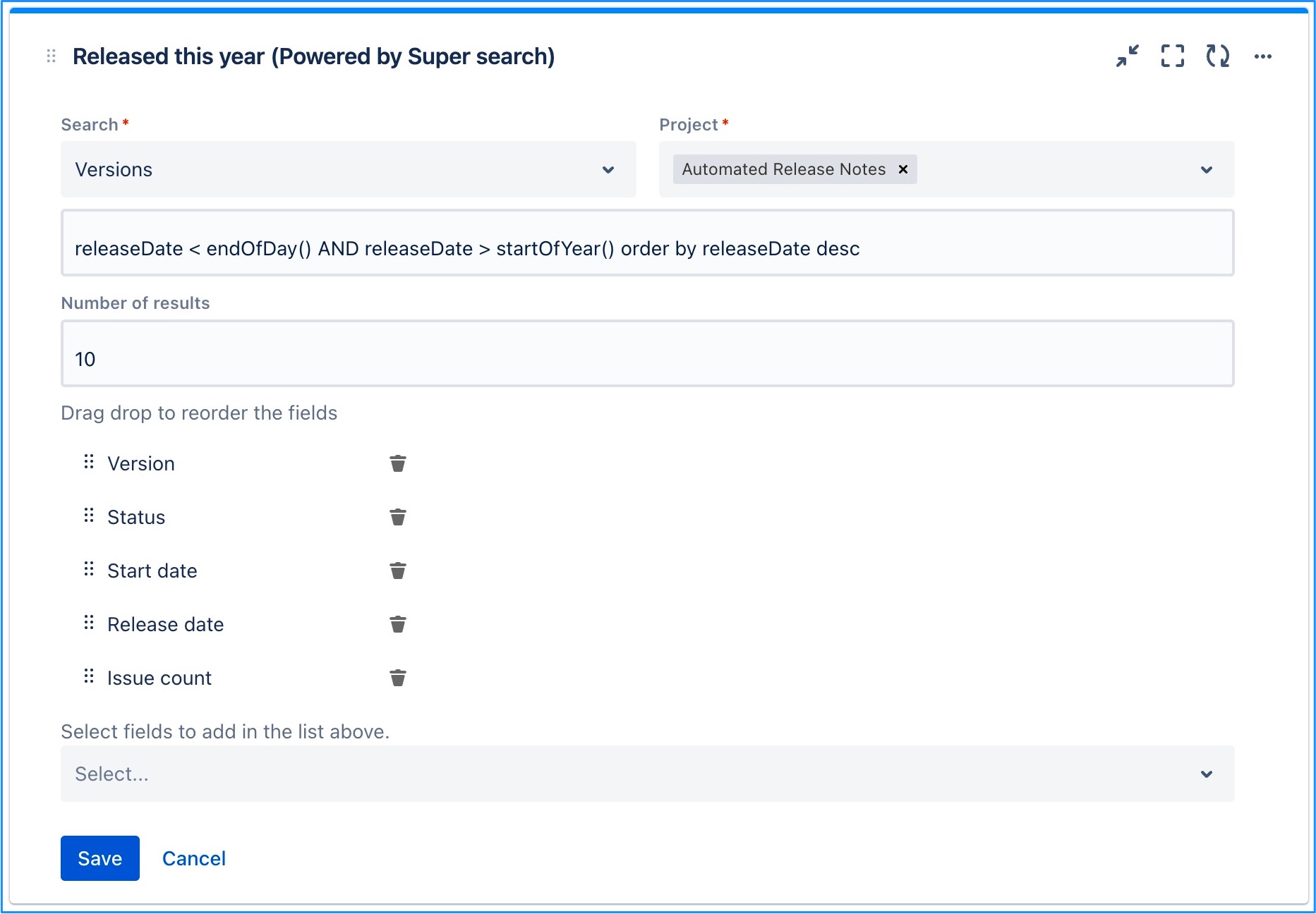Cancel the gadget configuration

[194, 858]
